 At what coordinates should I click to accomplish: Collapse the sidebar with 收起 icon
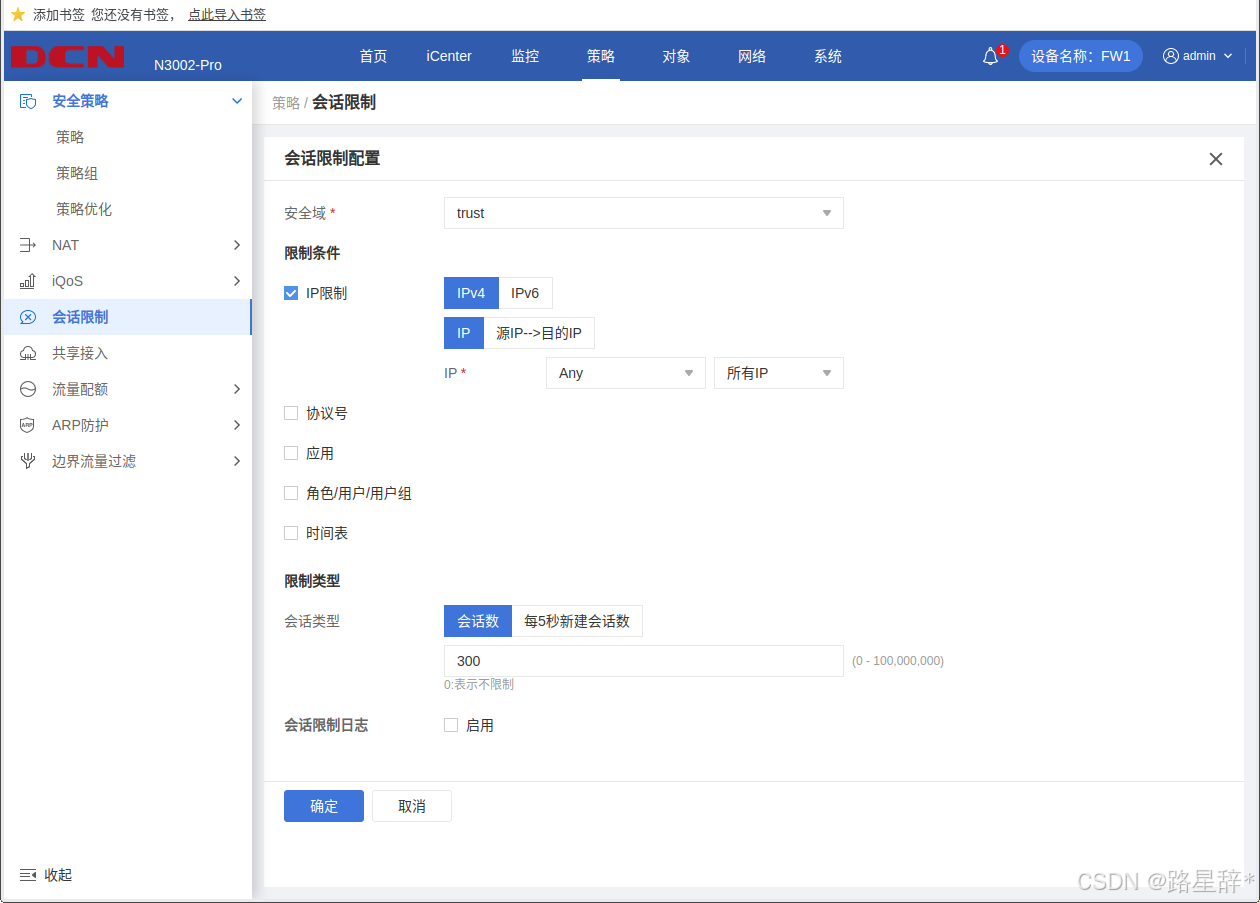[x=28, y=875]
